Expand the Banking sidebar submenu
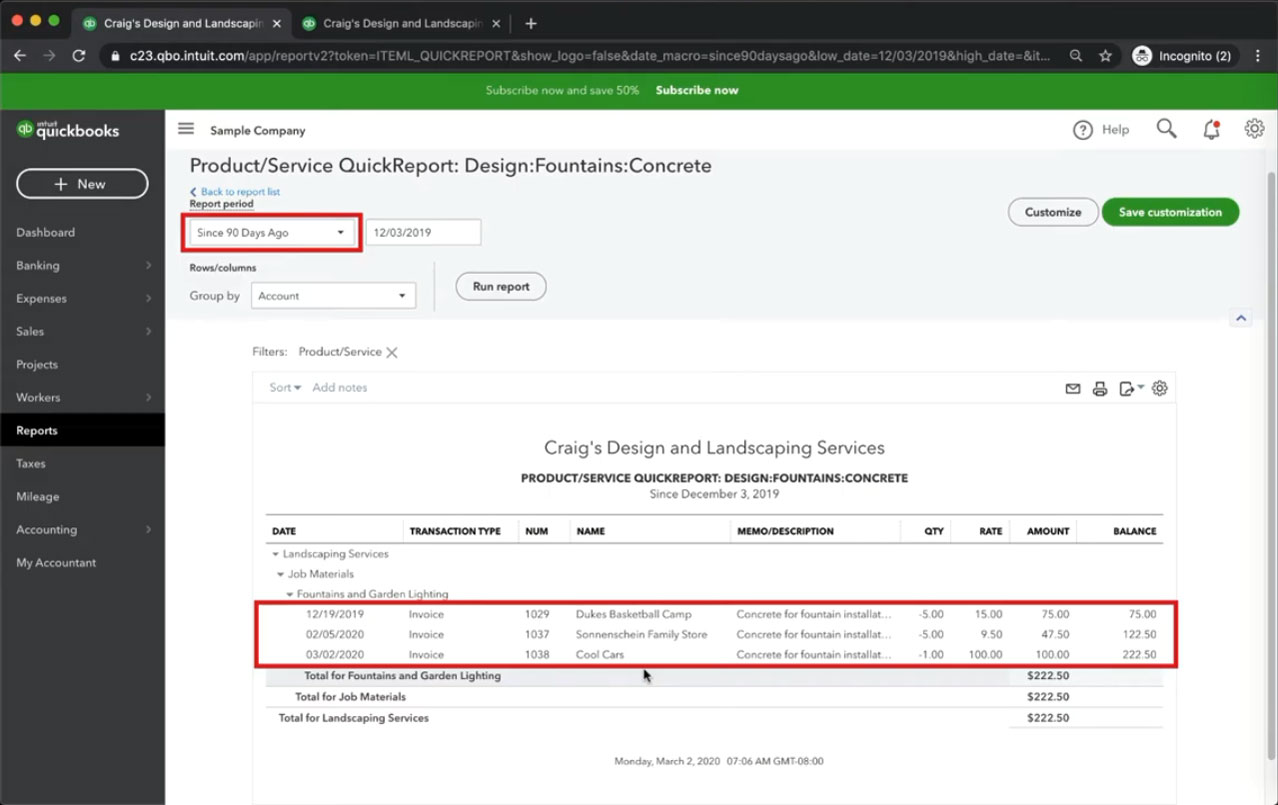The width and height of the screenshot is (1278, 805). coord(148,265)
